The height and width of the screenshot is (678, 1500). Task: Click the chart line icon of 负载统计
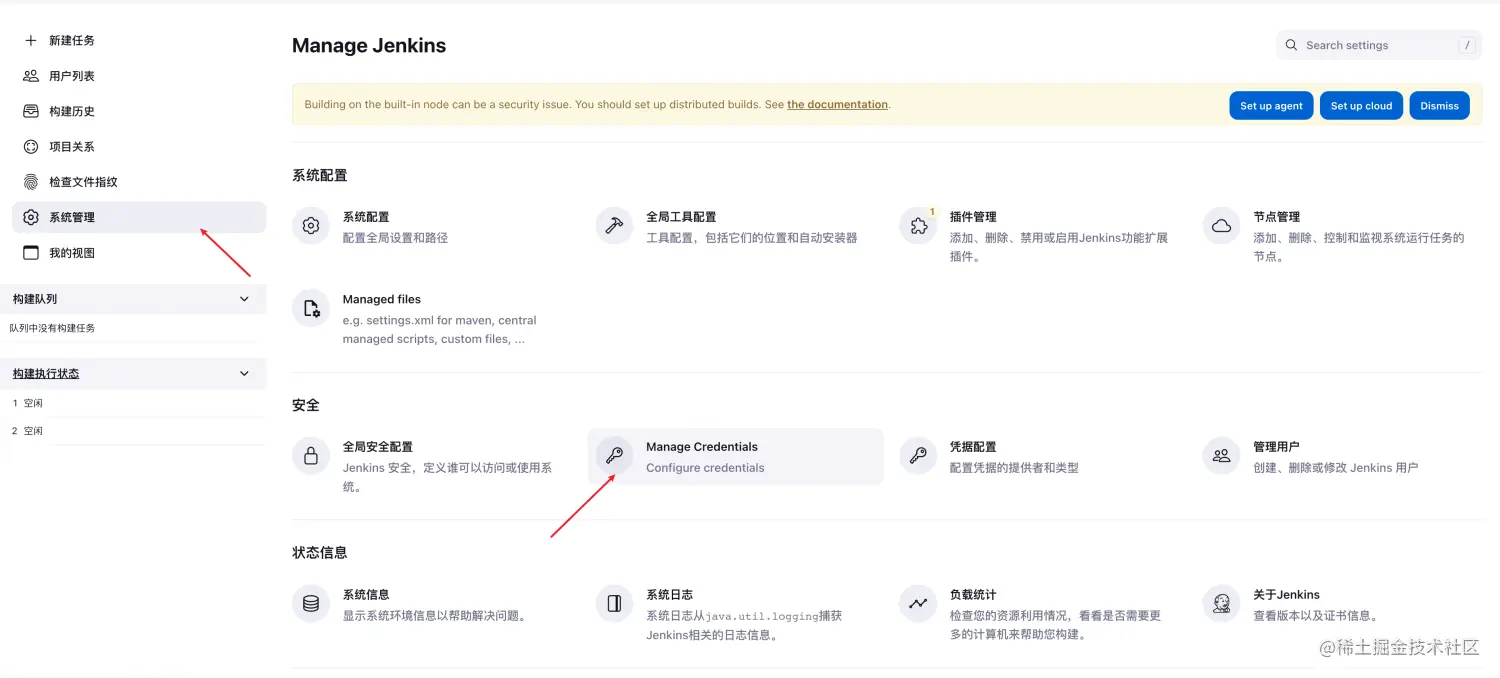coord(918,603)
